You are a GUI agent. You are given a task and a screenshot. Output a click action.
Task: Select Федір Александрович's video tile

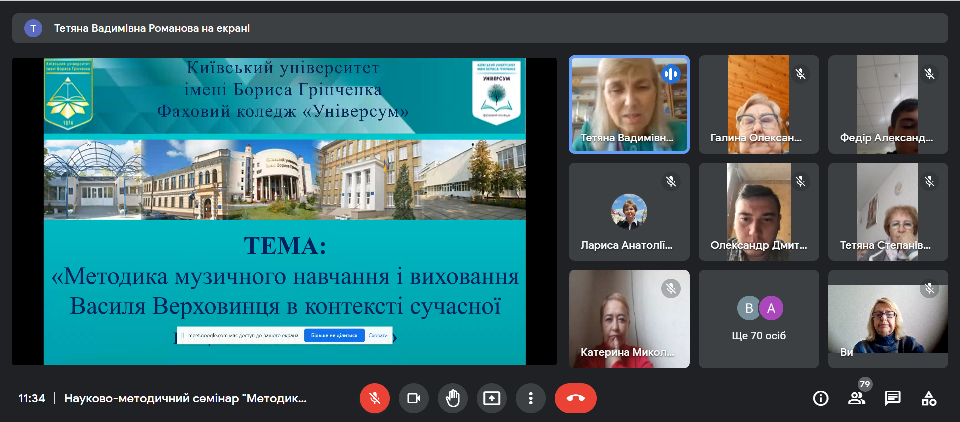click(888, 104)
